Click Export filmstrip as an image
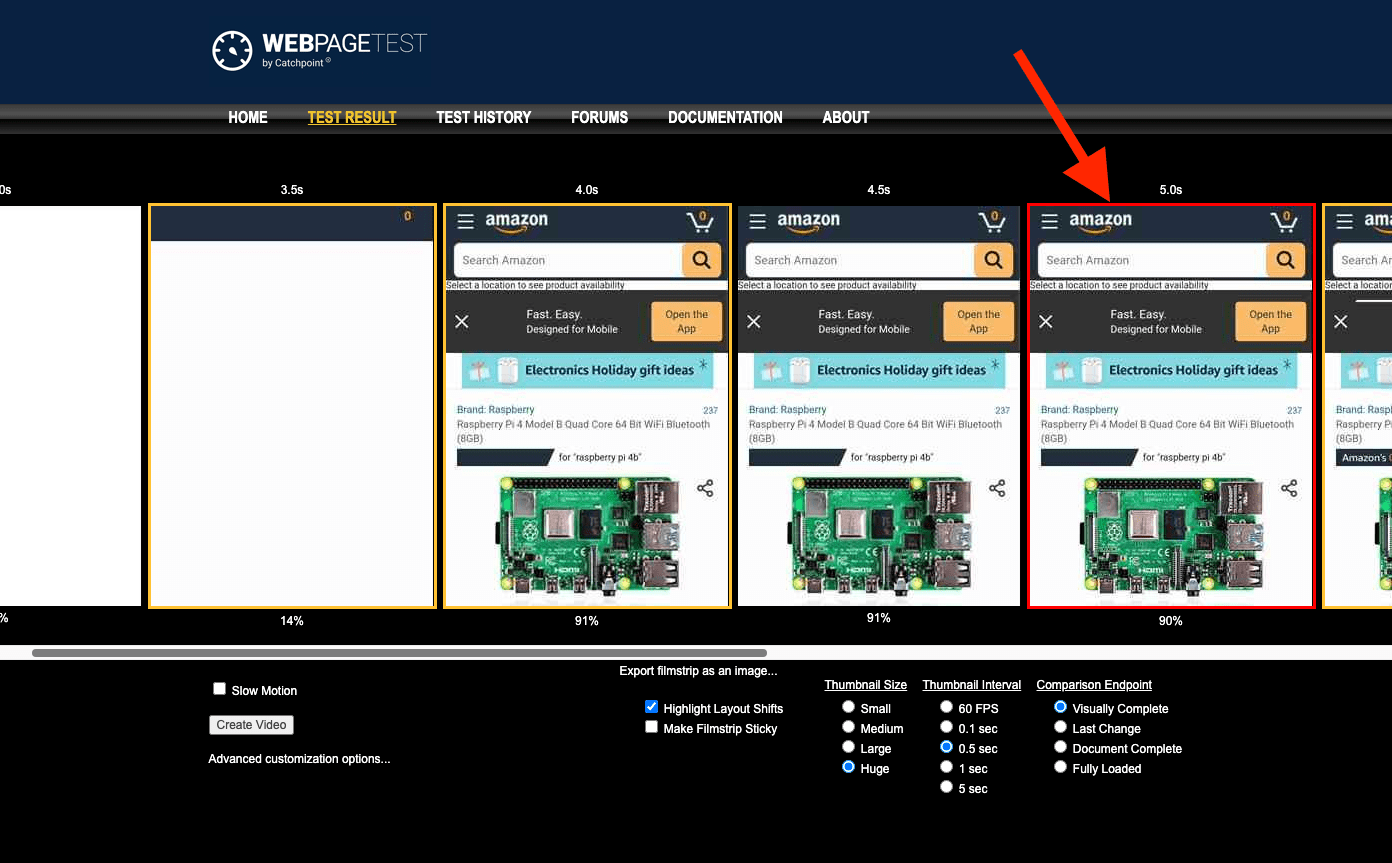This screenshot has height=863, width=1392. pos(698,671)
